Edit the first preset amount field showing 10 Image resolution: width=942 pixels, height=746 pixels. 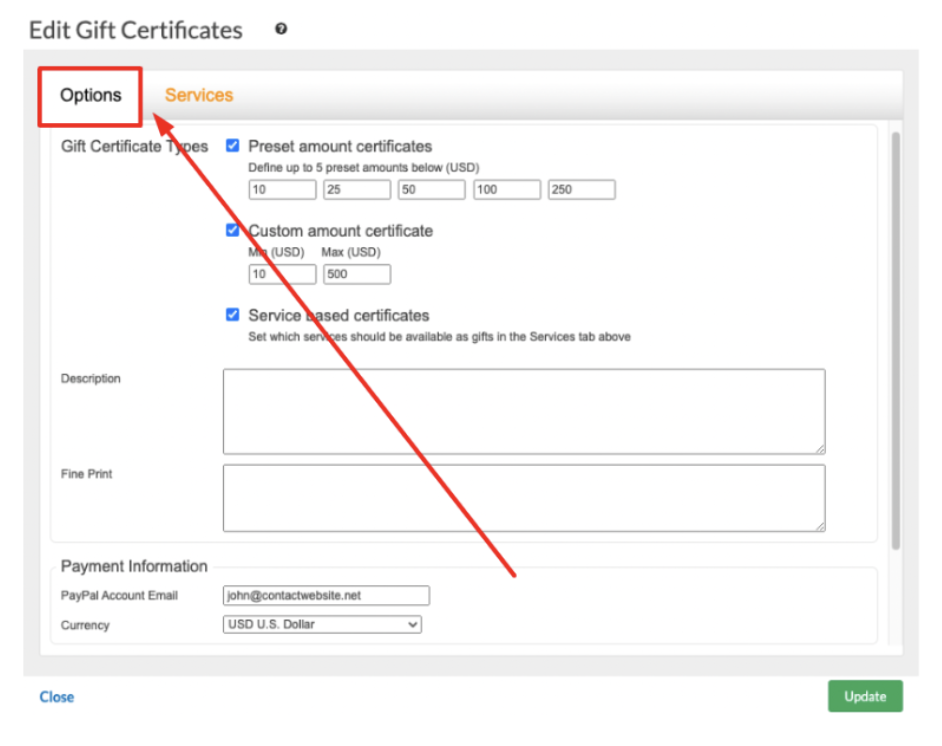point(282,190)
